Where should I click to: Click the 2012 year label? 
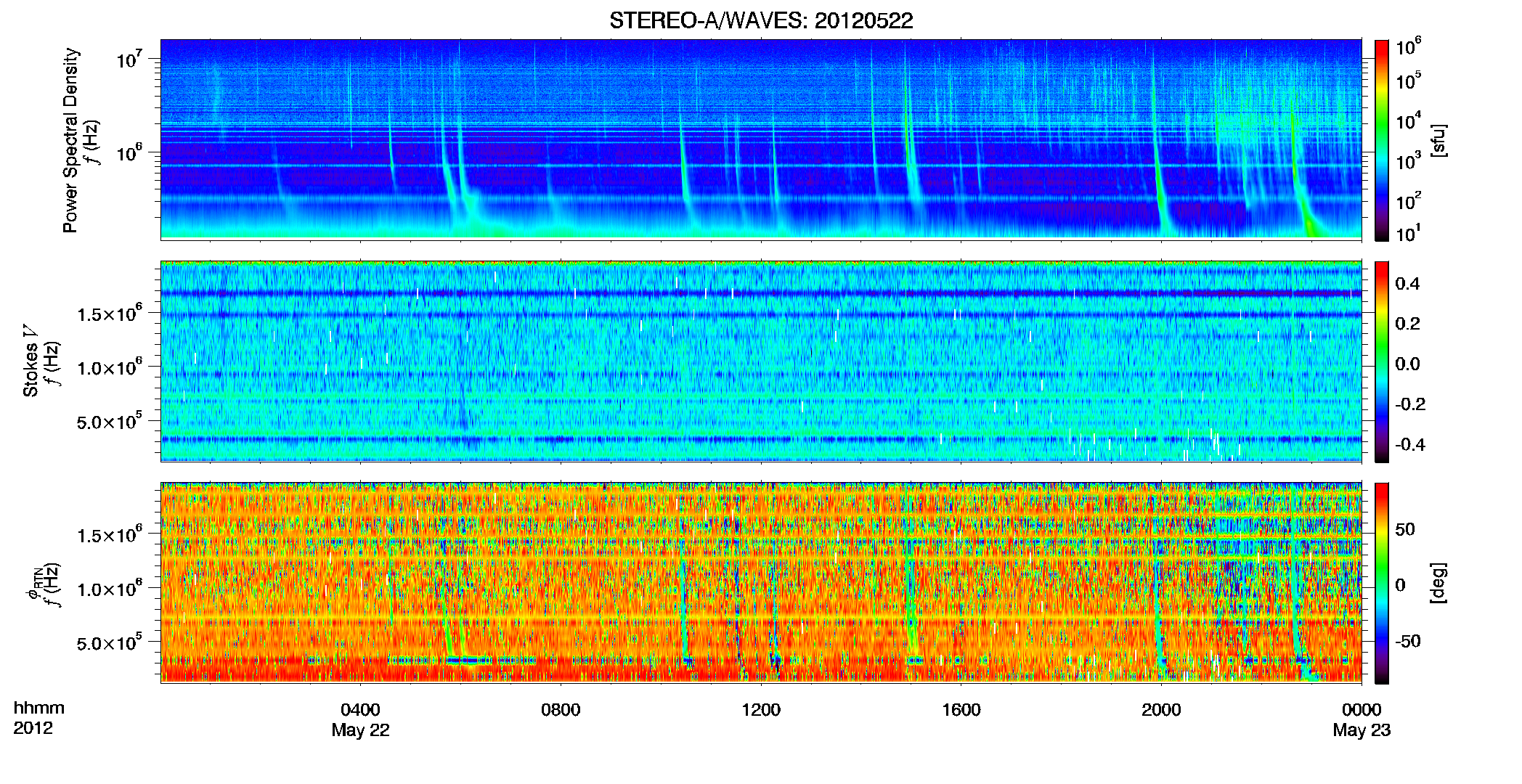click(33, 728)
